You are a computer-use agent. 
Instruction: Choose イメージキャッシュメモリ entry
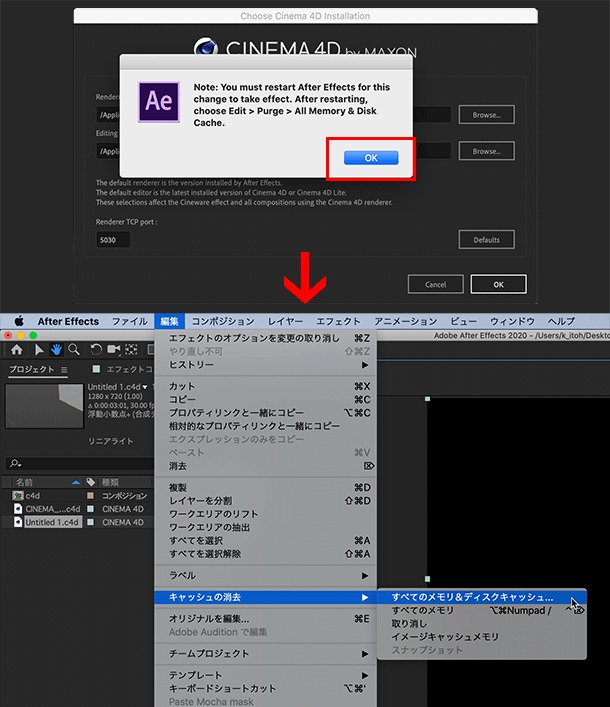click(482, 637)
